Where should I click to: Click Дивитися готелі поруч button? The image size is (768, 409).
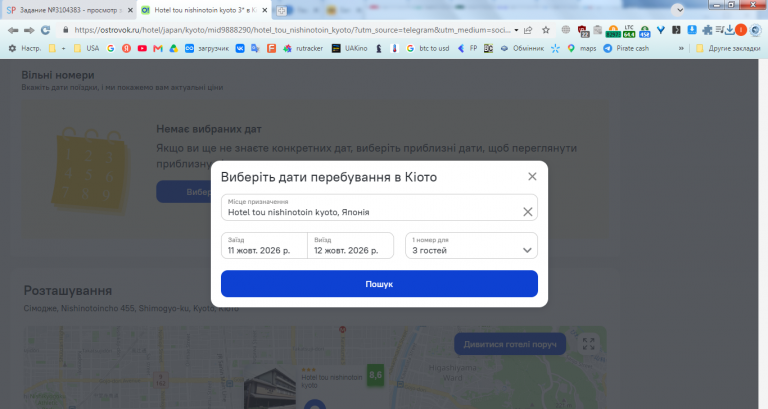(x=510, y=344)
